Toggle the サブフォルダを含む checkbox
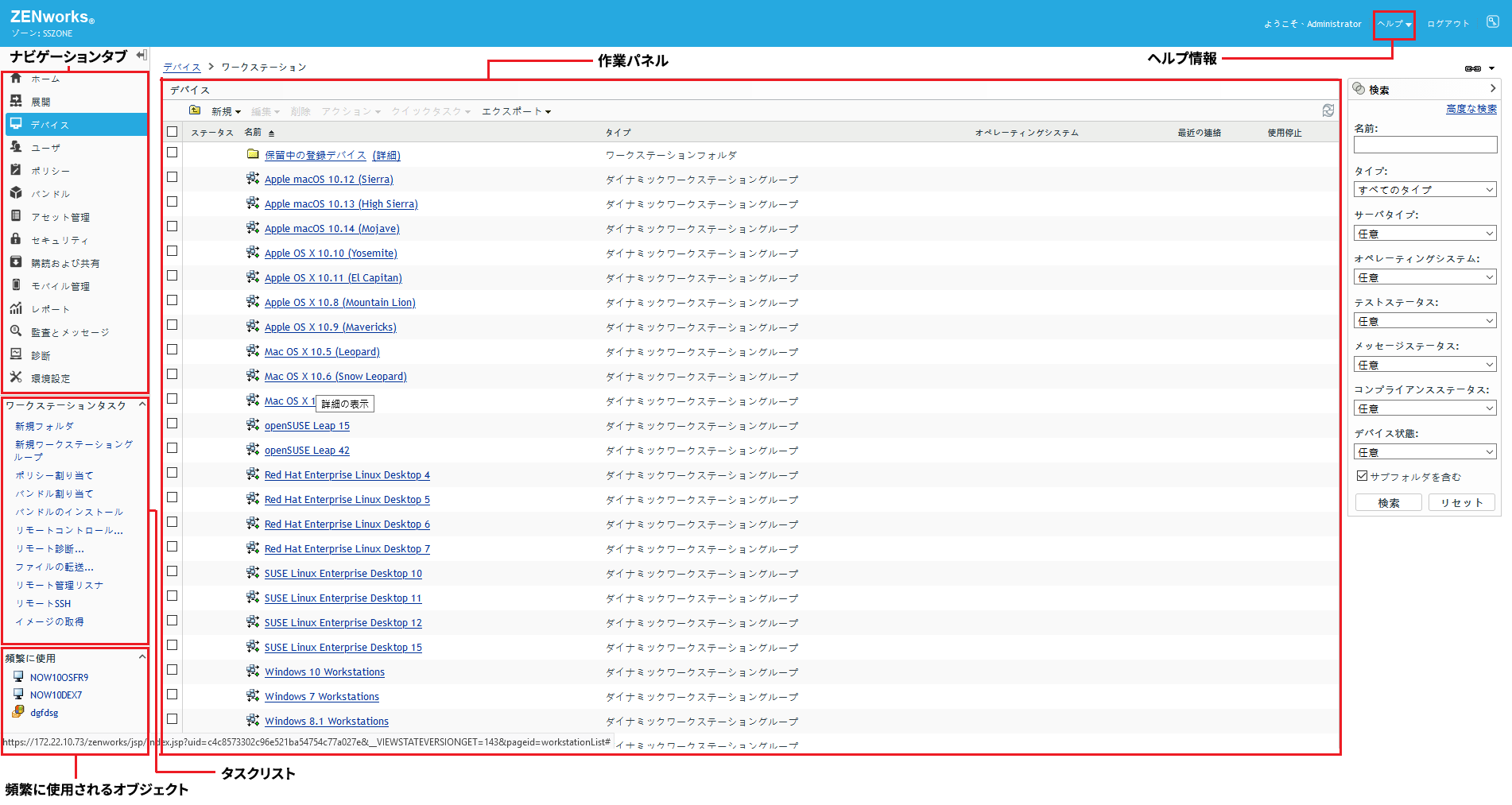Viewport: 1512px width, 805px height. [1363, 475]
